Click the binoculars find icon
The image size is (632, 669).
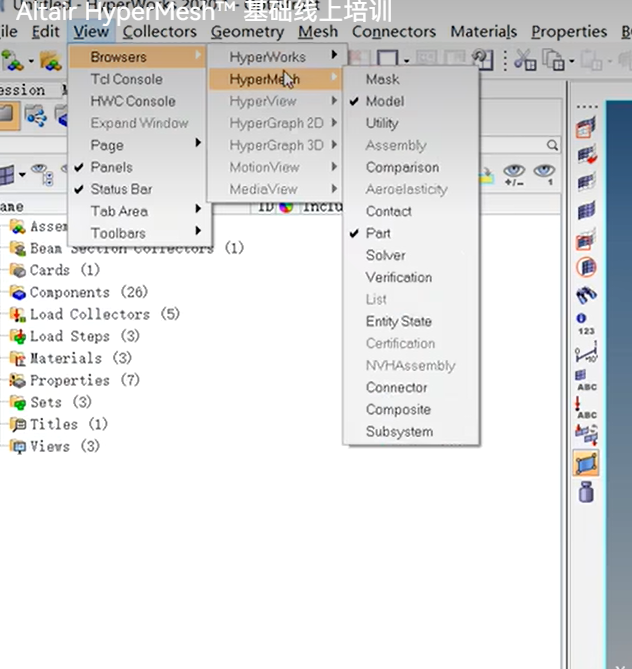(x=586, y=295)
